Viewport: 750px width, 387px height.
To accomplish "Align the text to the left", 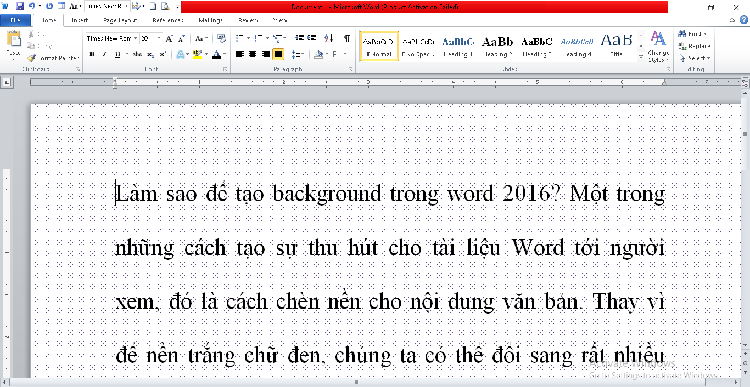I will click(240, 54).
